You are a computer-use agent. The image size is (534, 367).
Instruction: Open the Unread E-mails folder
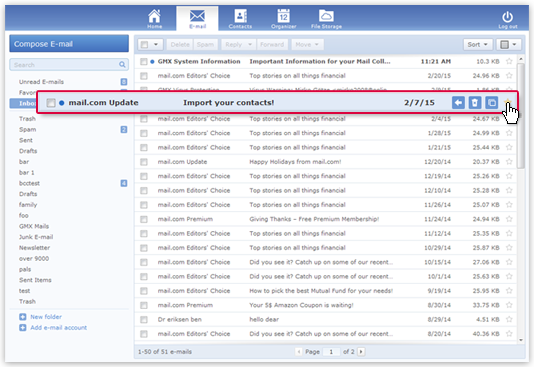tap(41, 82)
